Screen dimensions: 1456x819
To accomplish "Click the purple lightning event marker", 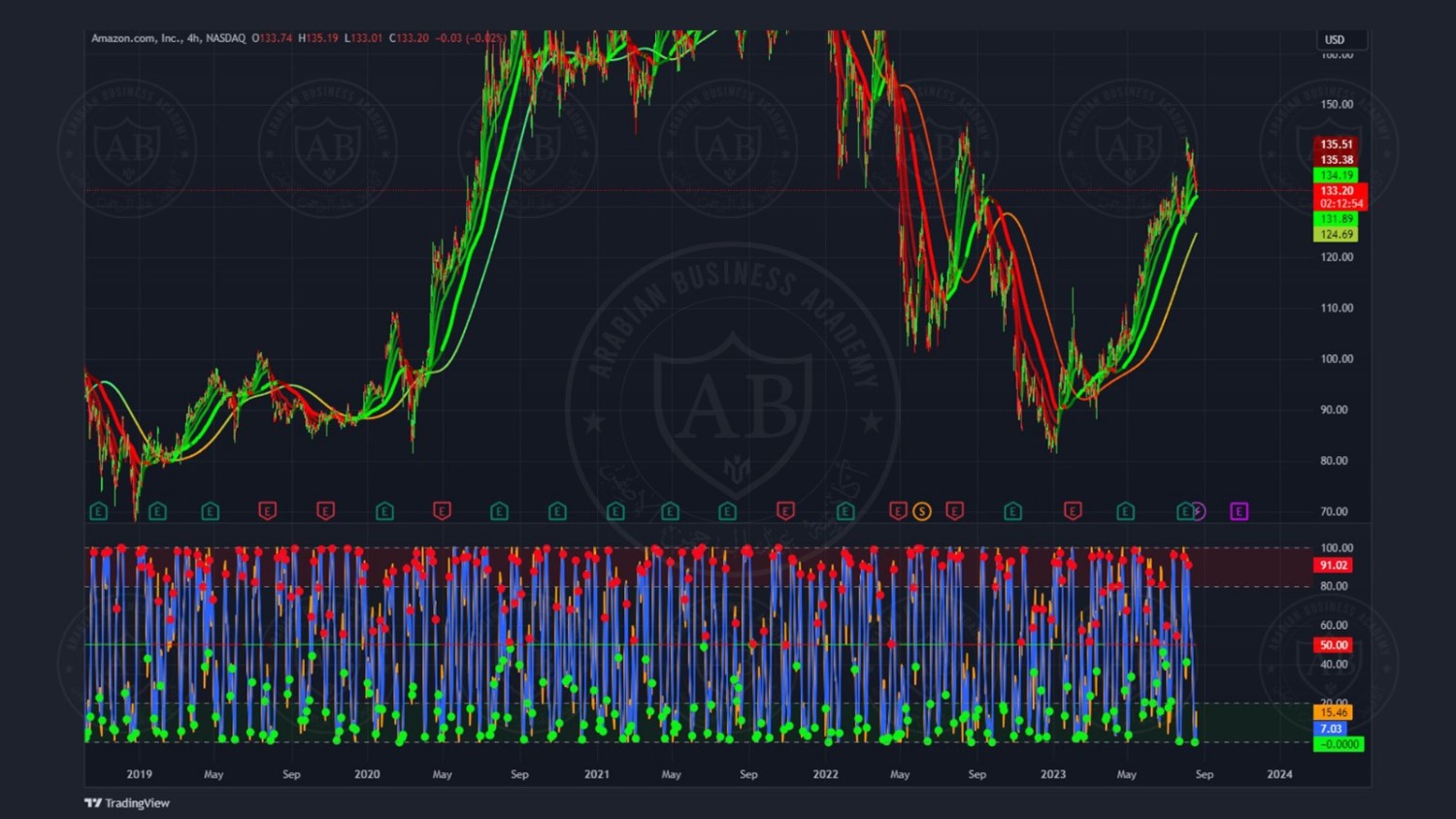I will [x=1199, y=511].
